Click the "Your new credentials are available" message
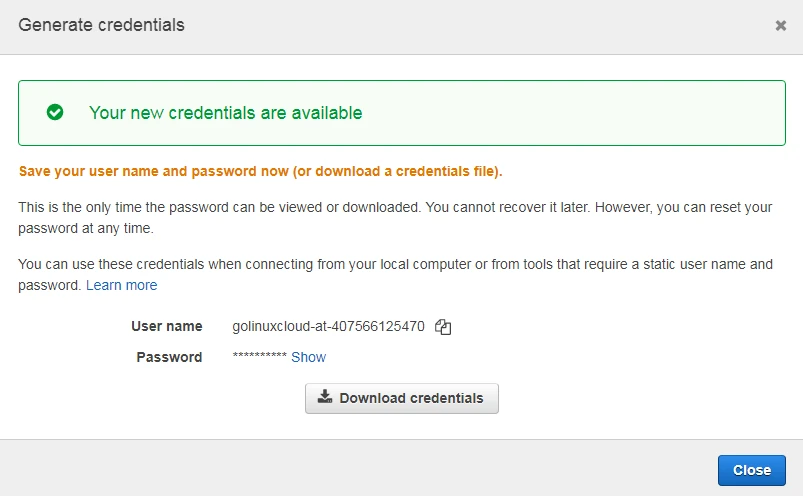Image resolution: width=803 pixels, height=496 pixels. [x=225, y=113]
